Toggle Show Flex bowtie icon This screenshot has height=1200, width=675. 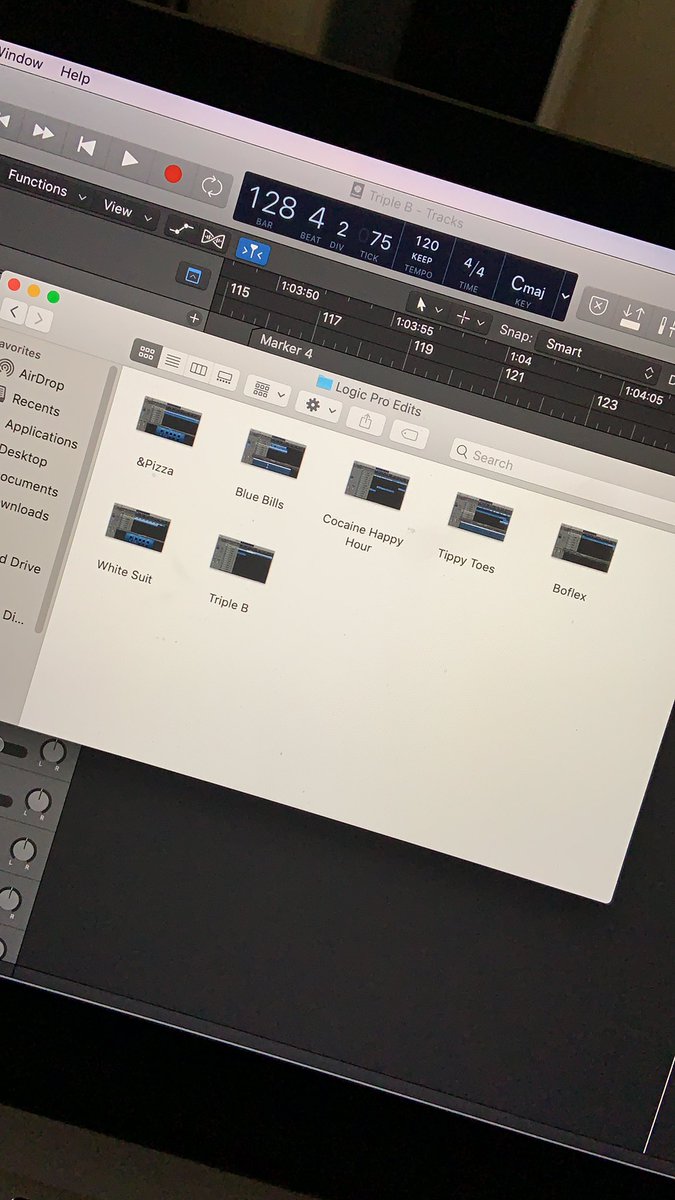point(213,238)
